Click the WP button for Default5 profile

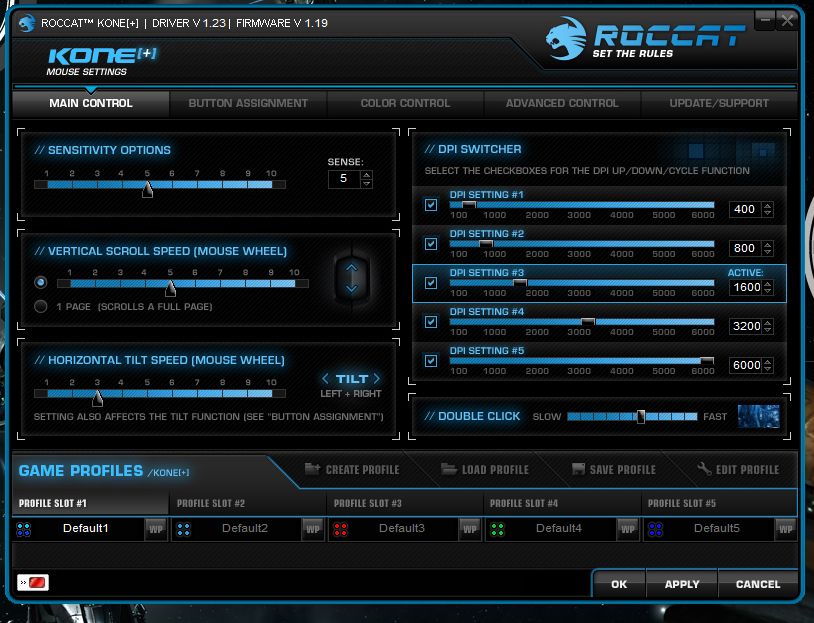(x=785, y=529)
